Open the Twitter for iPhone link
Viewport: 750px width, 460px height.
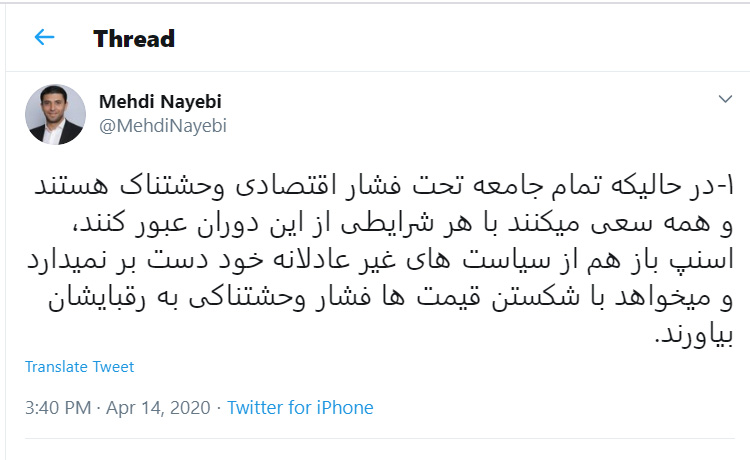[x=300, y=408]
